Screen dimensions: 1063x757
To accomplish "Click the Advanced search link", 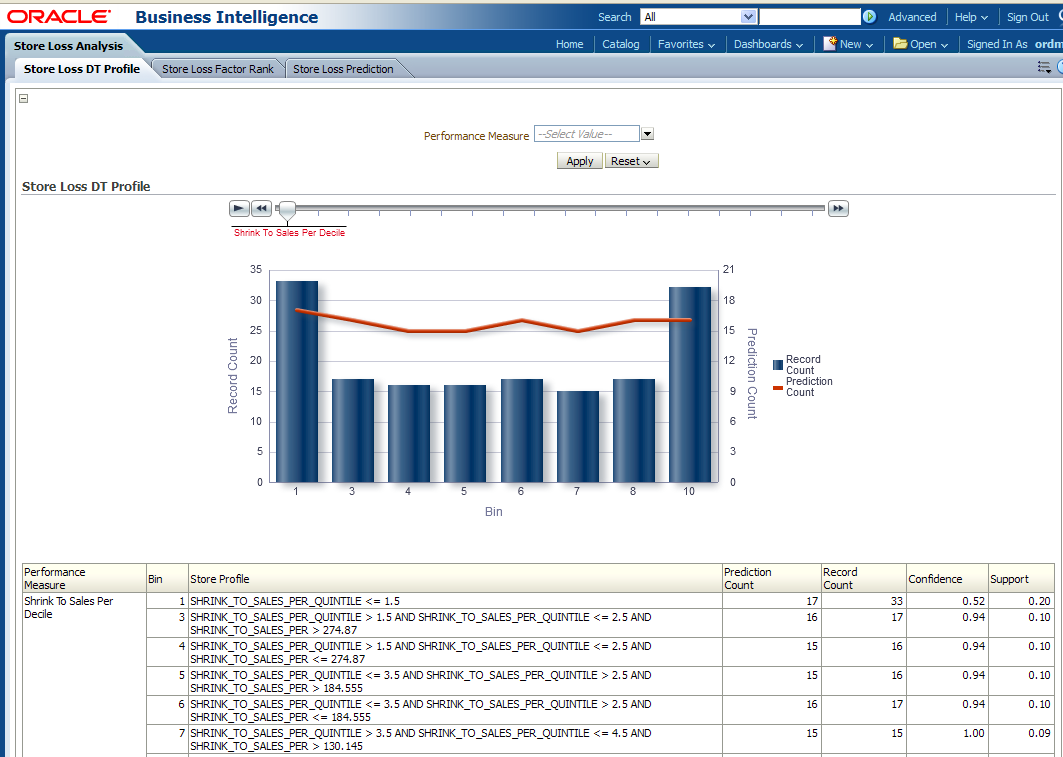I will pos(912,17).
